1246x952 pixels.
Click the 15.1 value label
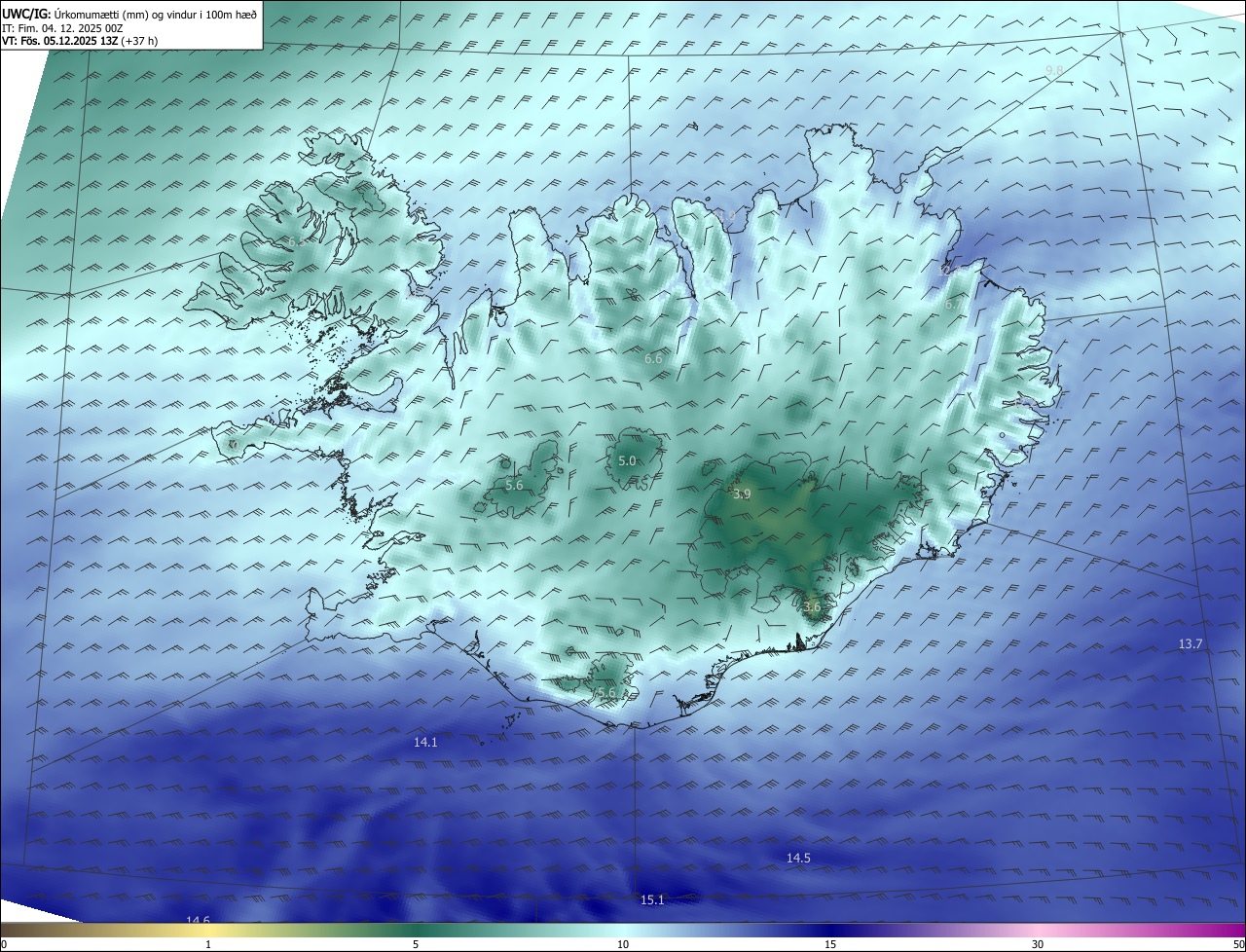pyautogui.click(x=652, y=900)
